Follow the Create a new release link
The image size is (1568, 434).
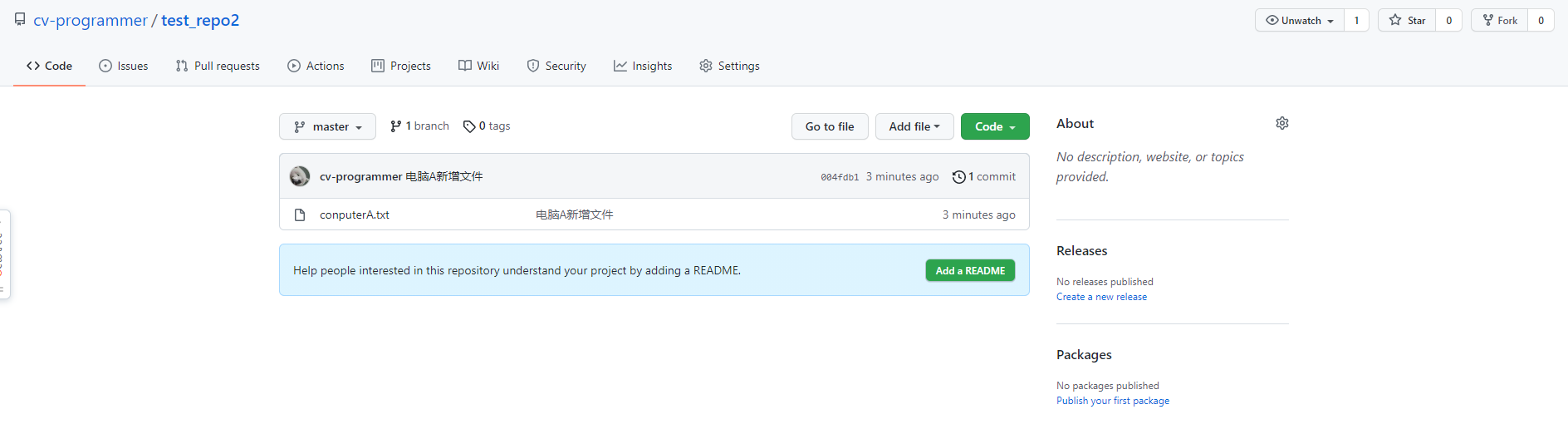[1101, 297]
